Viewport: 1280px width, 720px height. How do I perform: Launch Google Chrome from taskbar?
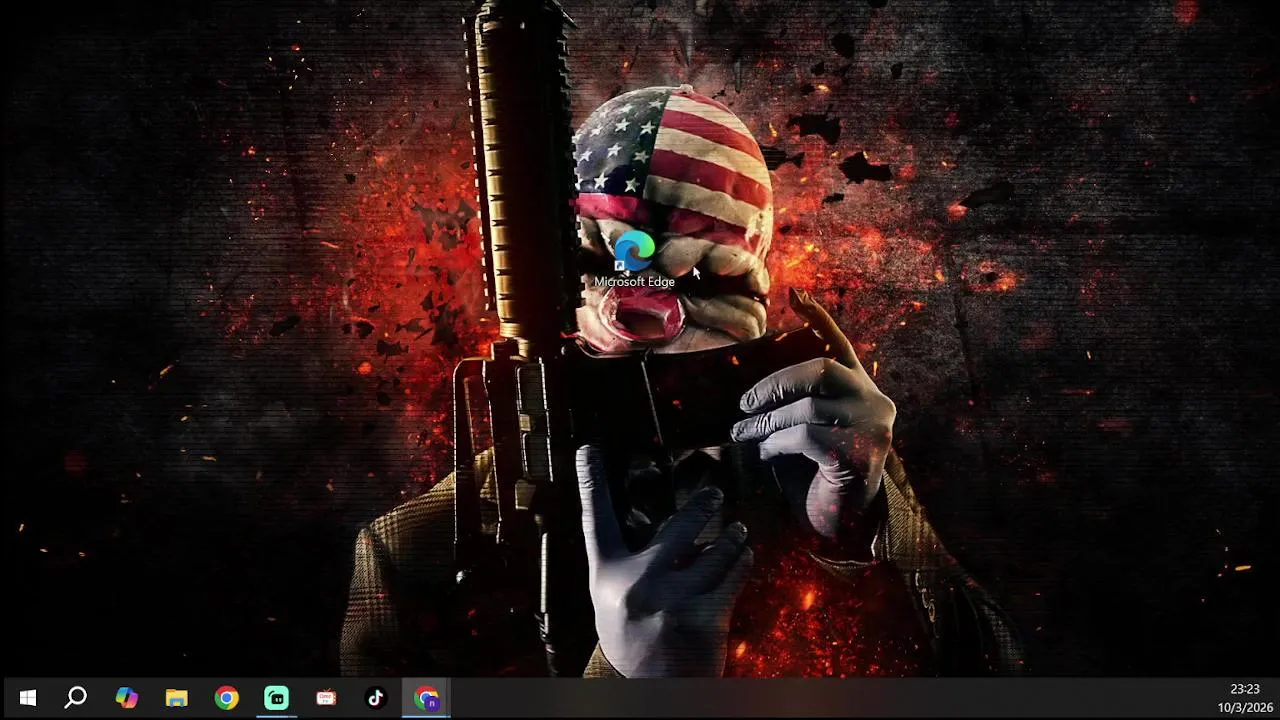(x=226, y=698)
